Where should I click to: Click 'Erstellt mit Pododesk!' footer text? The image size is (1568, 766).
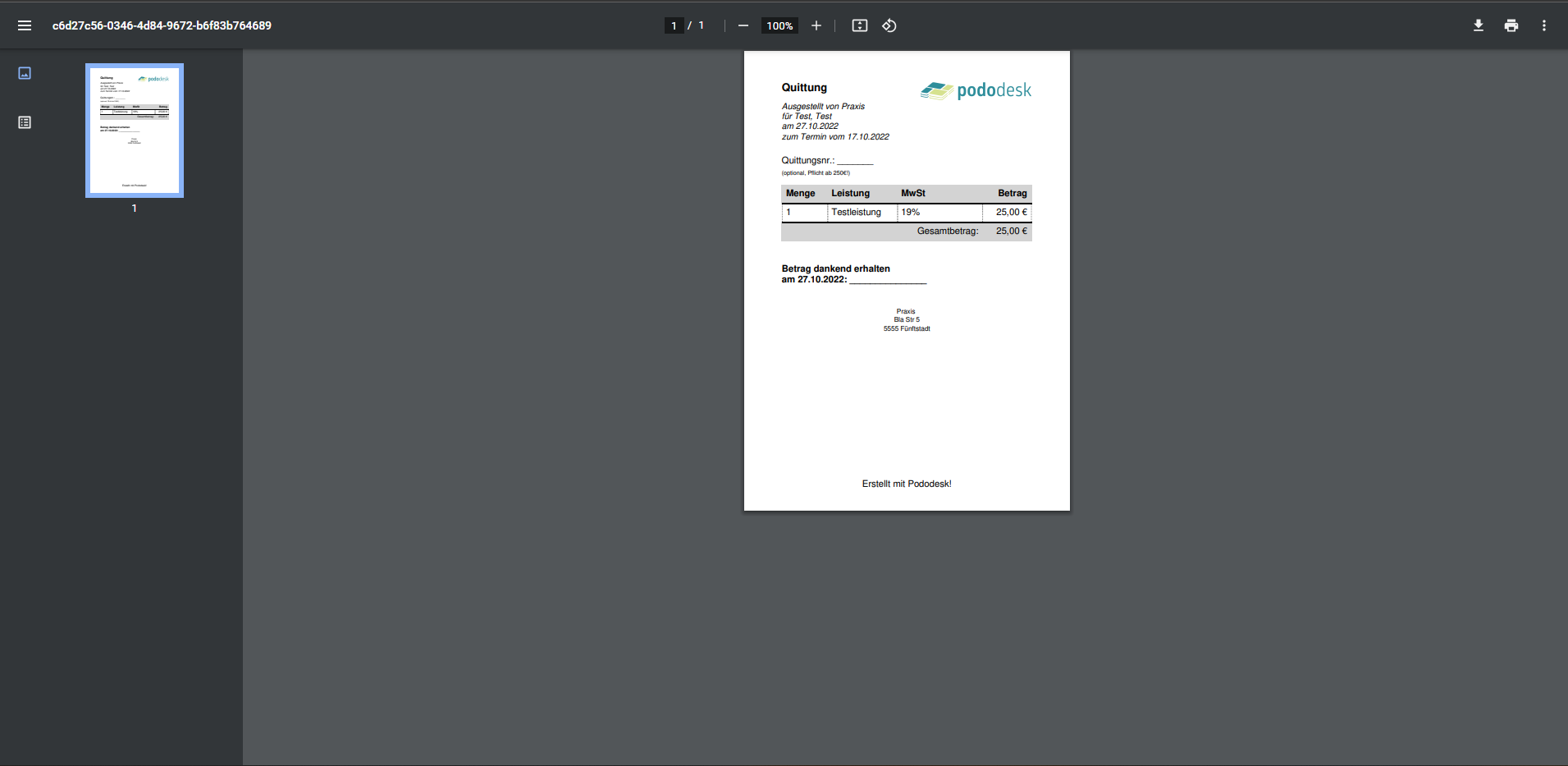(907, 484)
